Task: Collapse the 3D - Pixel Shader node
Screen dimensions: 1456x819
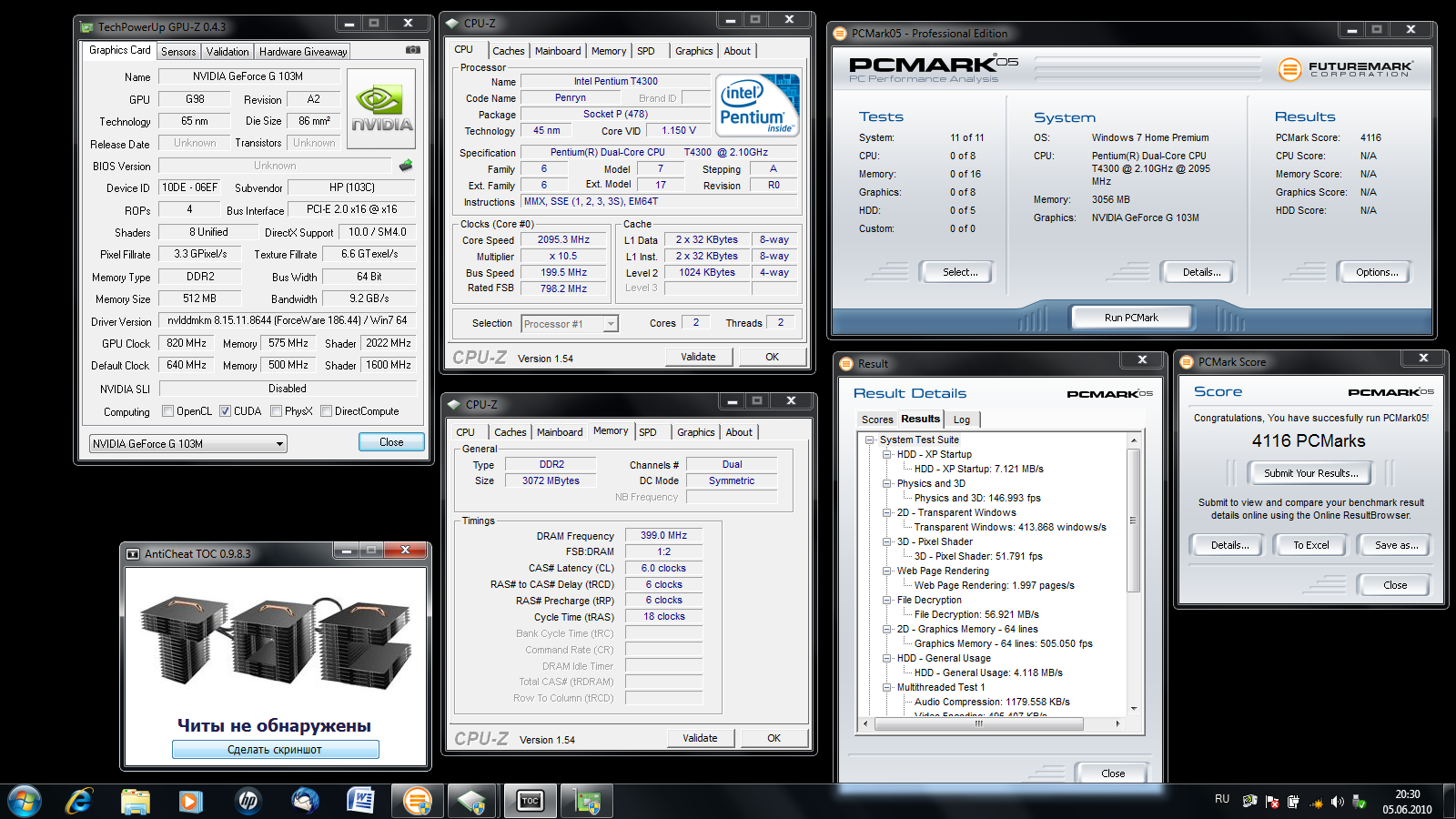Action: coord(887,541)
